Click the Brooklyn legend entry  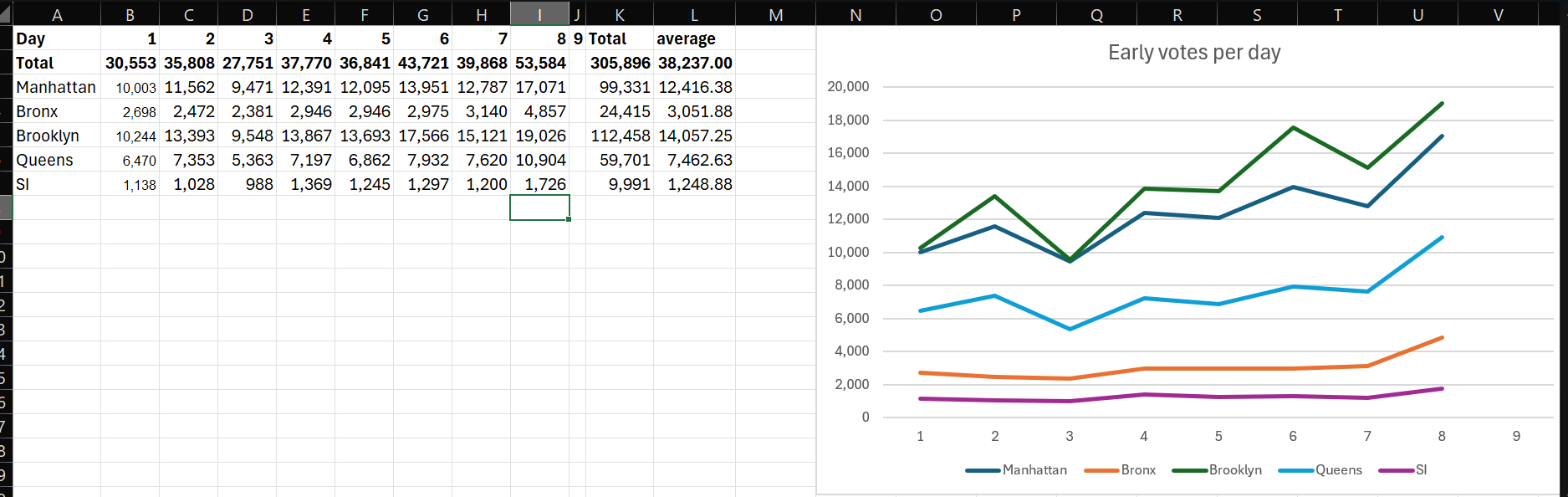1217,470
